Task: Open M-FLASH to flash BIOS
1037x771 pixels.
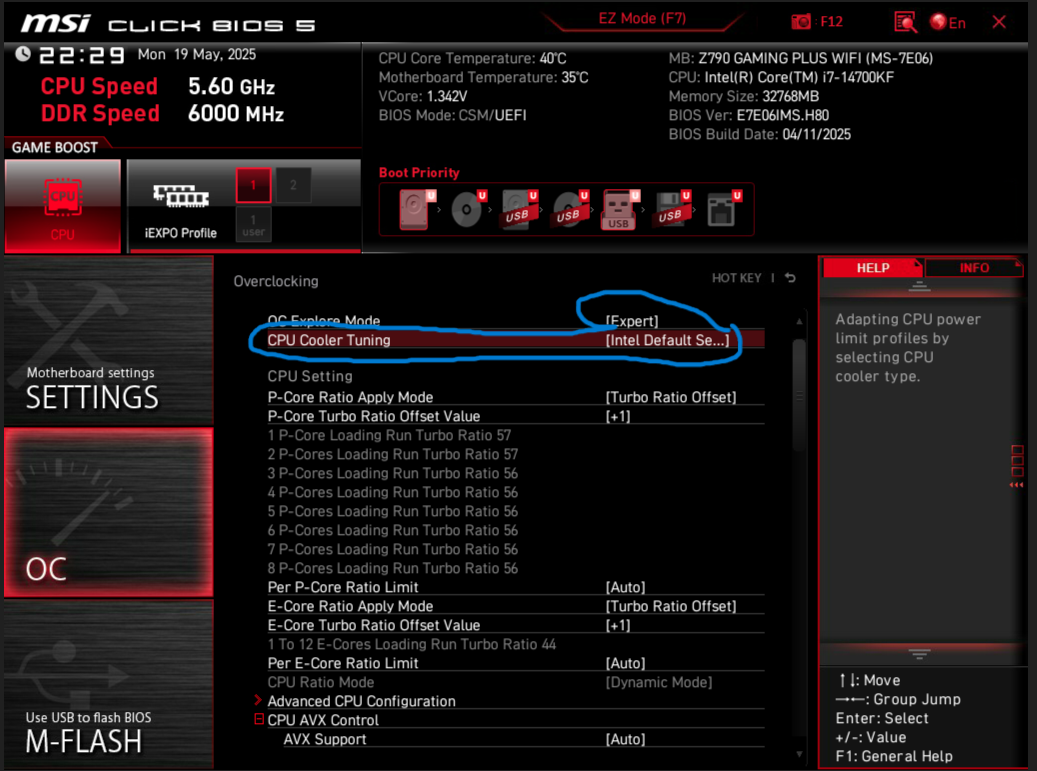Action: point(108,684)
